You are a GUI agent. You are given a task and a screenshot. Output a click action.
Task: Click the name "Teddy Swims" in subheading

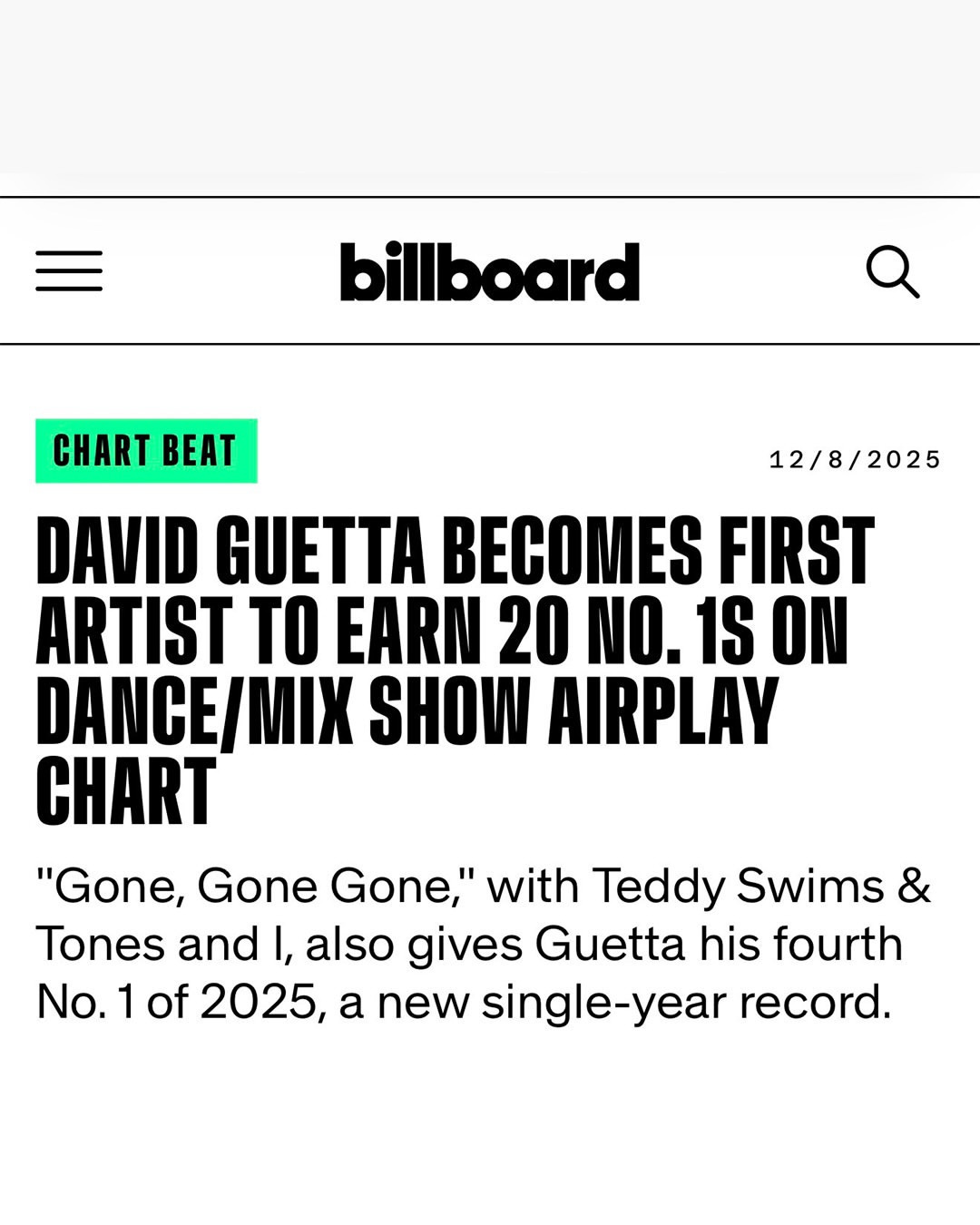click(738, 887)
